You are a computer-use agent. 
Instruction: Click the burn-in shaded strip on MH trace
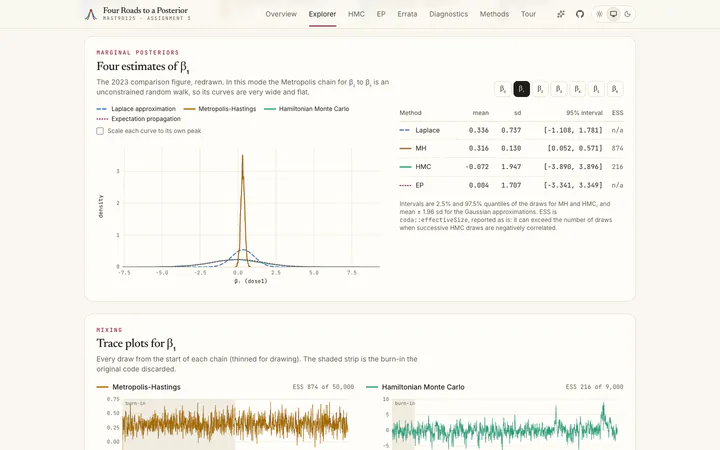click(x=179, y=425)
